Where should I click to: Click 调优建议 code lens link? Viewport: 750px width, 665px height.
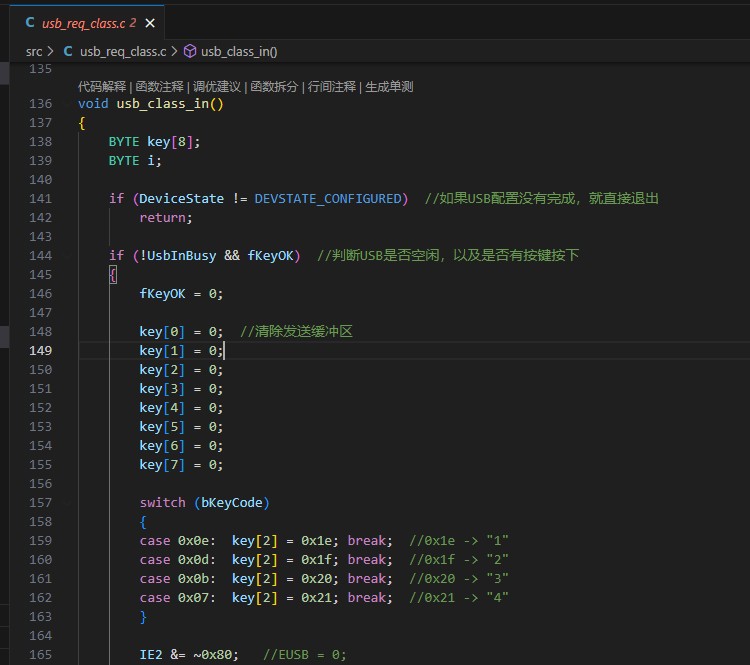pyautogui.click(x=217, y=87)
